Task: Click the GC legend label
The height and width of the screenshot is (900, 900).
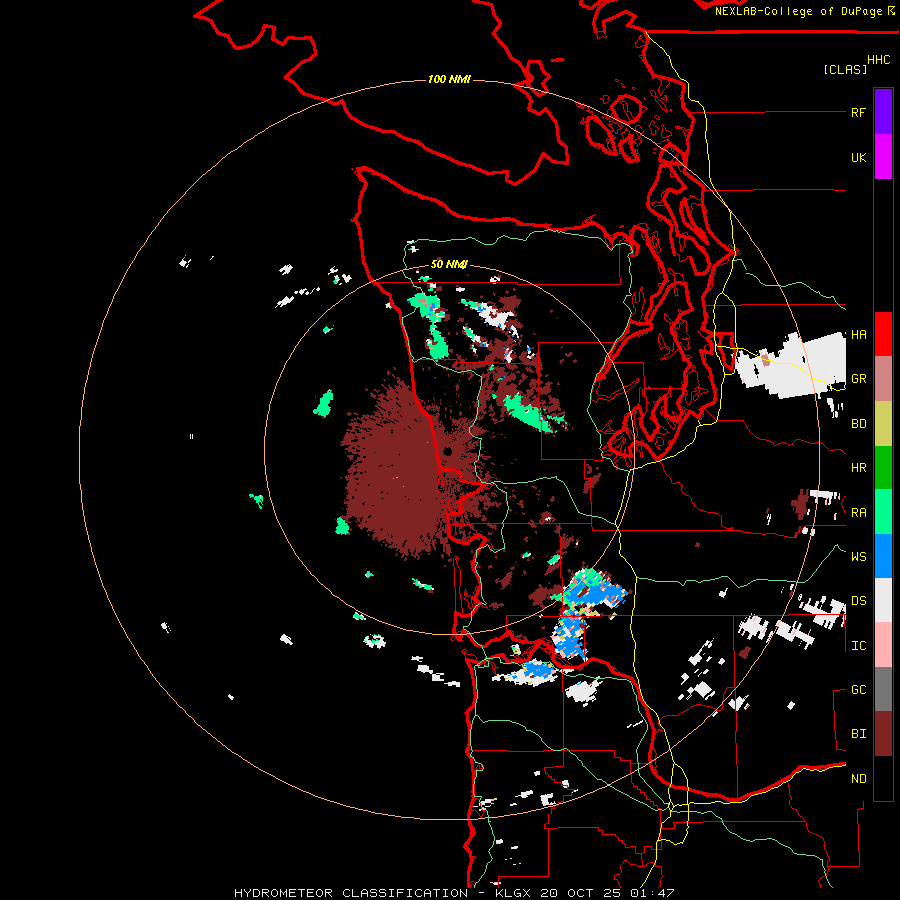Action: [x=858, y=690]
